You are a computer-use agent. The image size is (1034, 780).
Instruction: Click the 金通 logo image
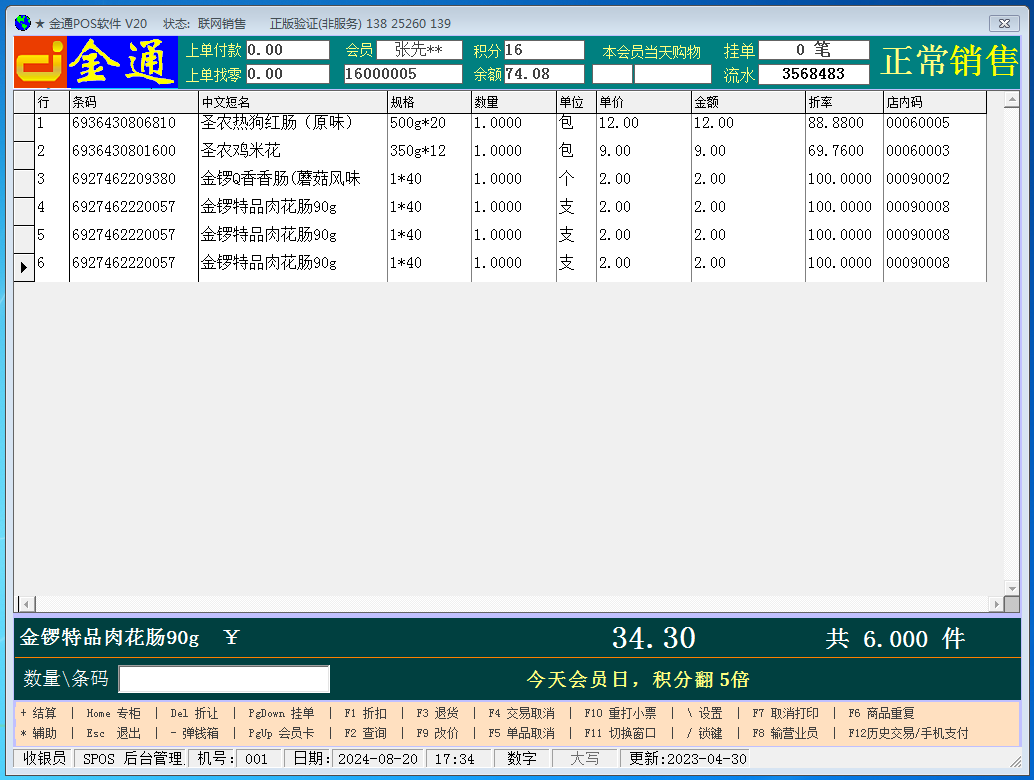[96, 62]
